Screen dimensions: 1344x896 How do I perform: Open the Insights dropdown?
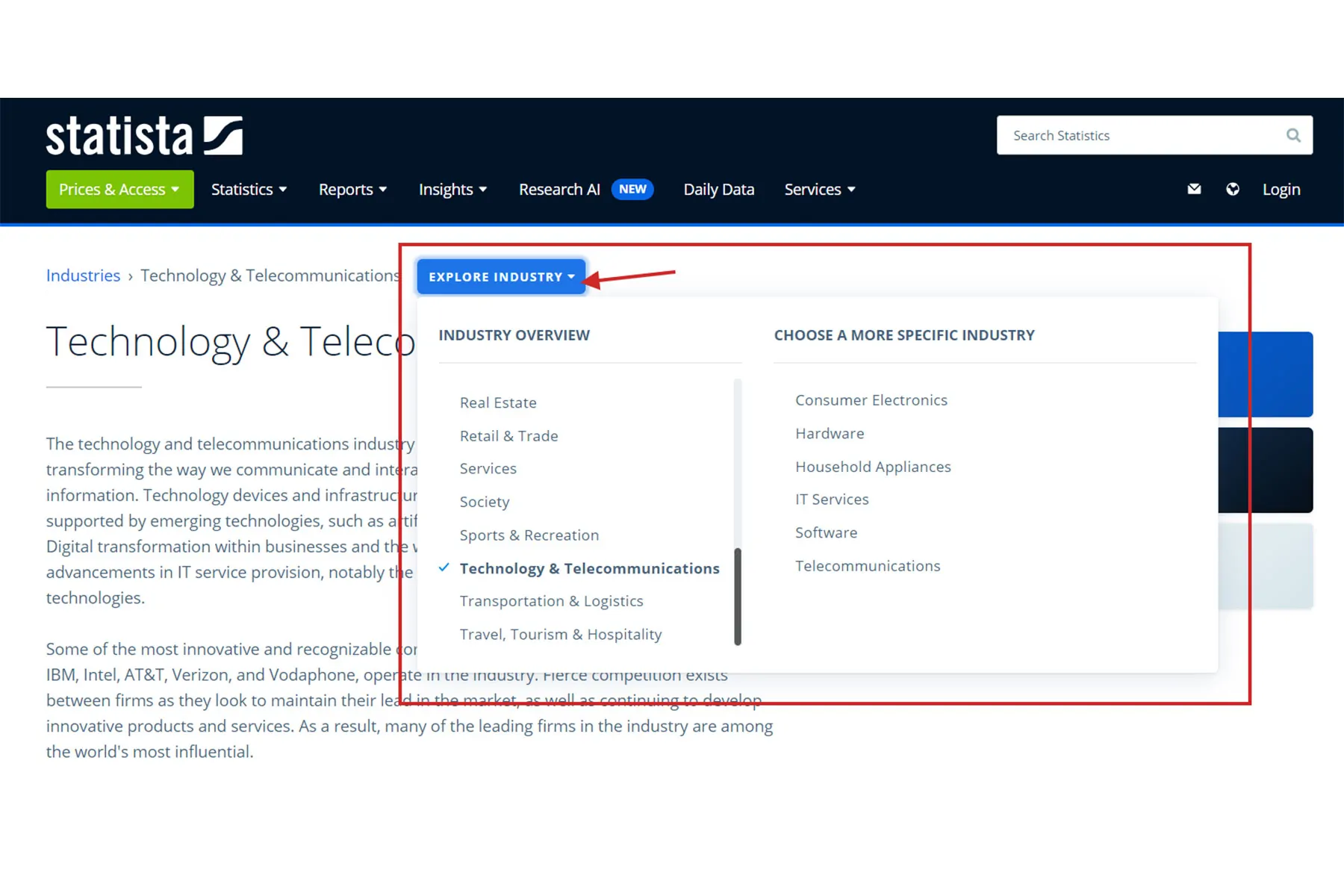point(452,190)
